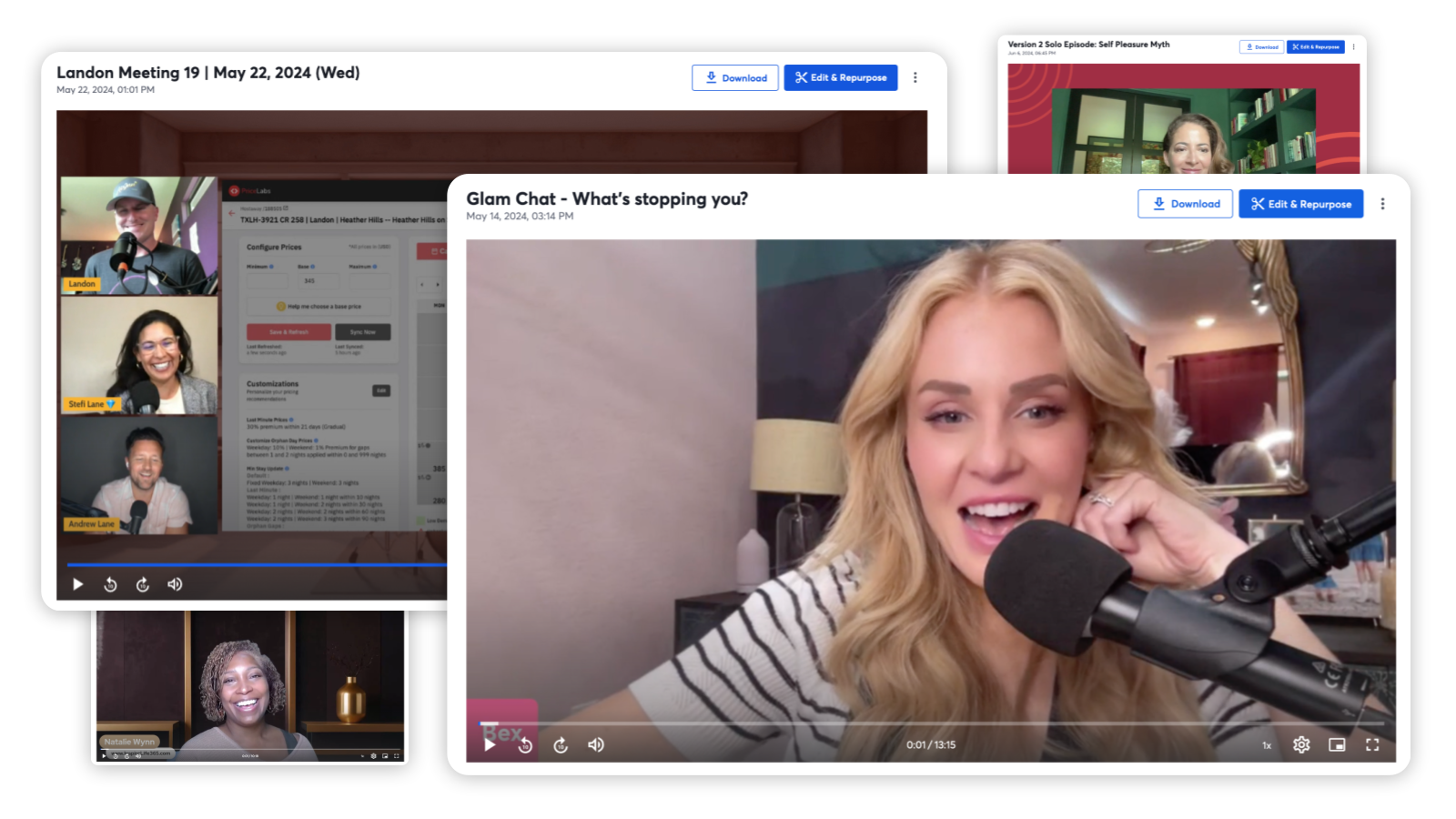Rewind the Glam Chat video
This screenshot has height=819, width=1456.
click(525, 745)
